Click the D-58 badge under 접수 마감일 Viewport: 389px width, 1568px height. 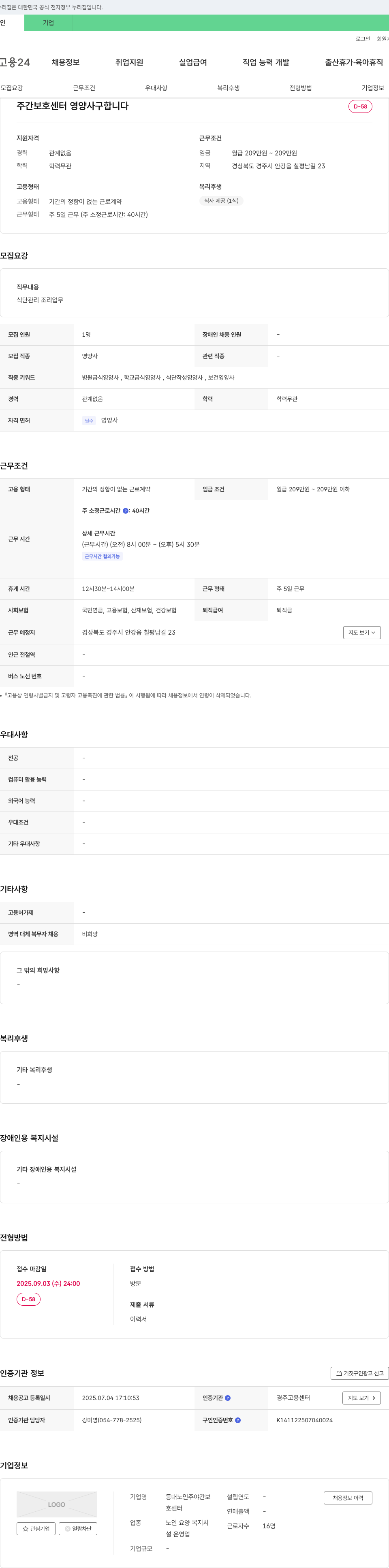pos(28,1299)
